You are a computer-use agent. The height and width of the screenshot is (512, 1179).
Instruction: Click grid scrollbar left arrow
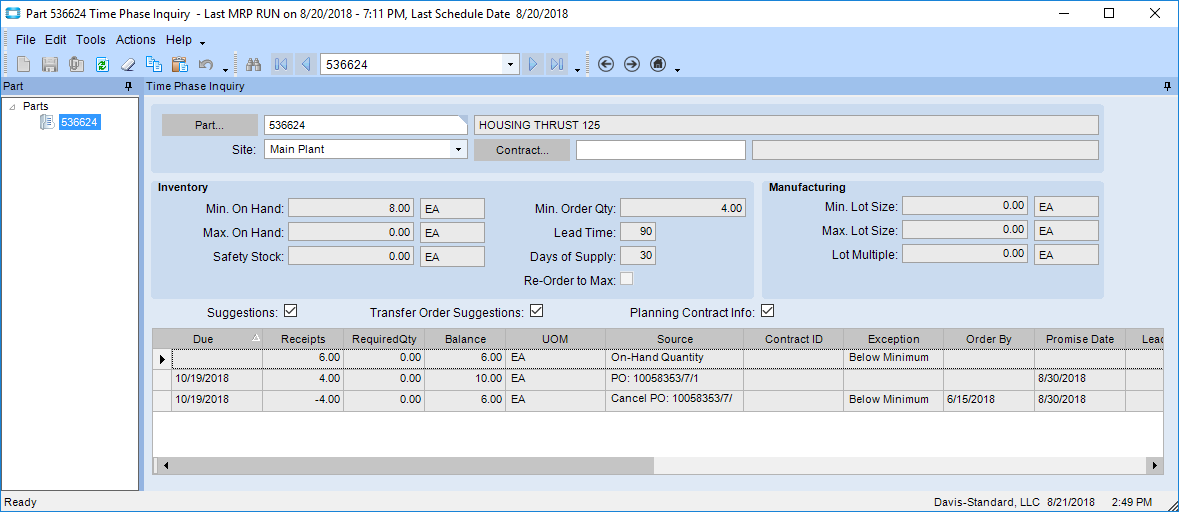[165, 465]
